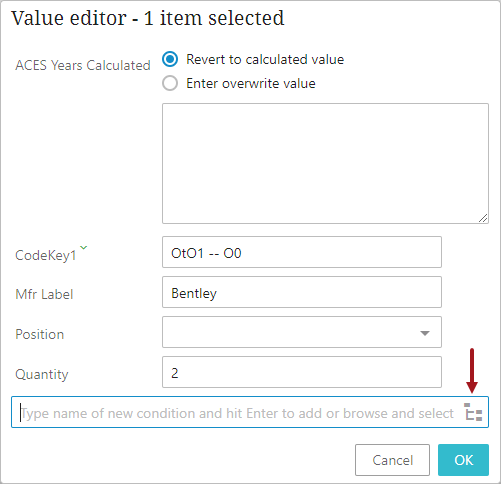Click the CodeKey1 field showing OtO1 -- O0
Screen dimensions: 501x484
pos(302,252)
